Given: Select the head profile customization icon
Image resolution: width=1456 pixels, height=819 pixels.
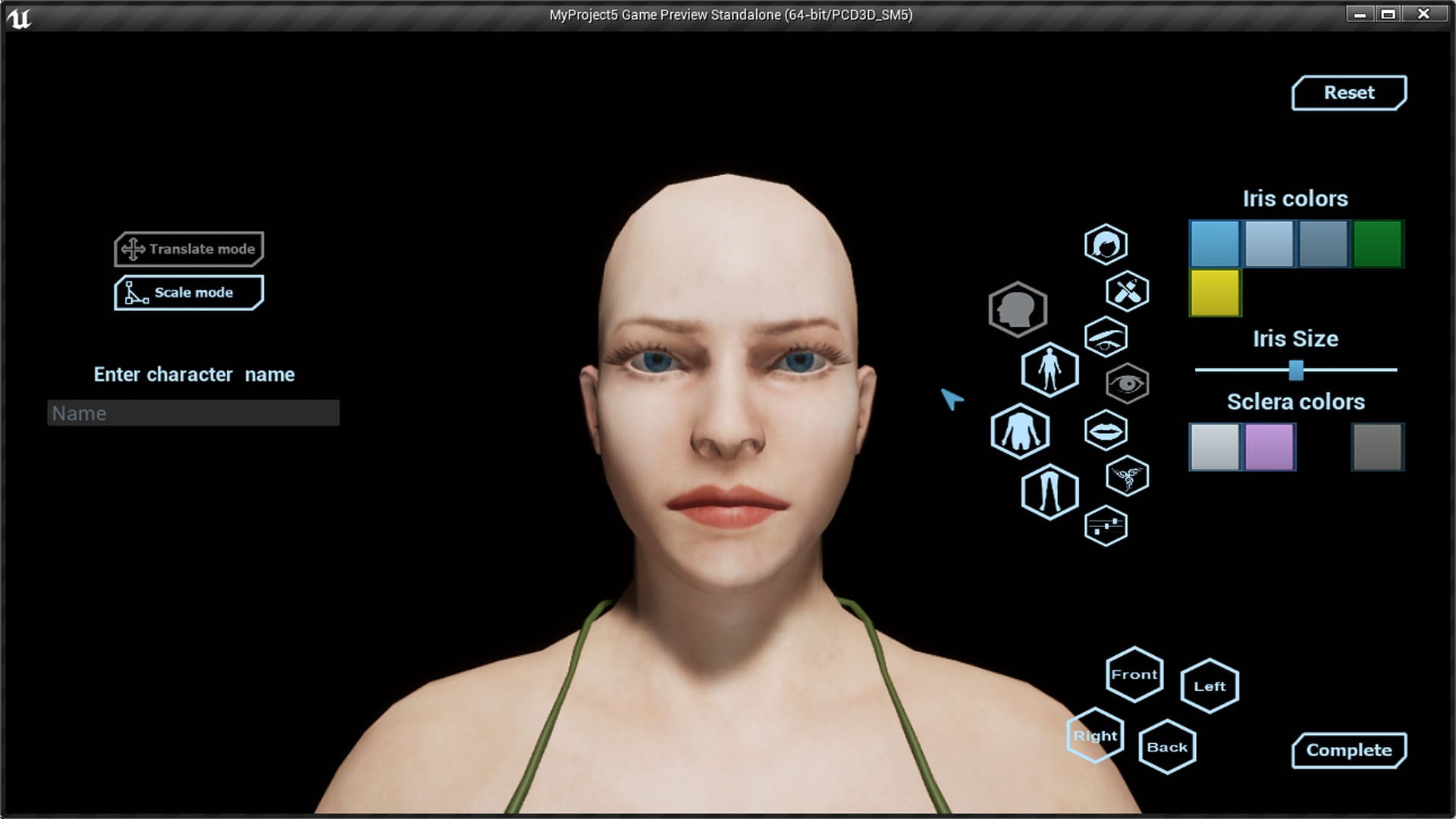Looking at the screenshot, I should pyautogui.click(x=1018, y=308).
